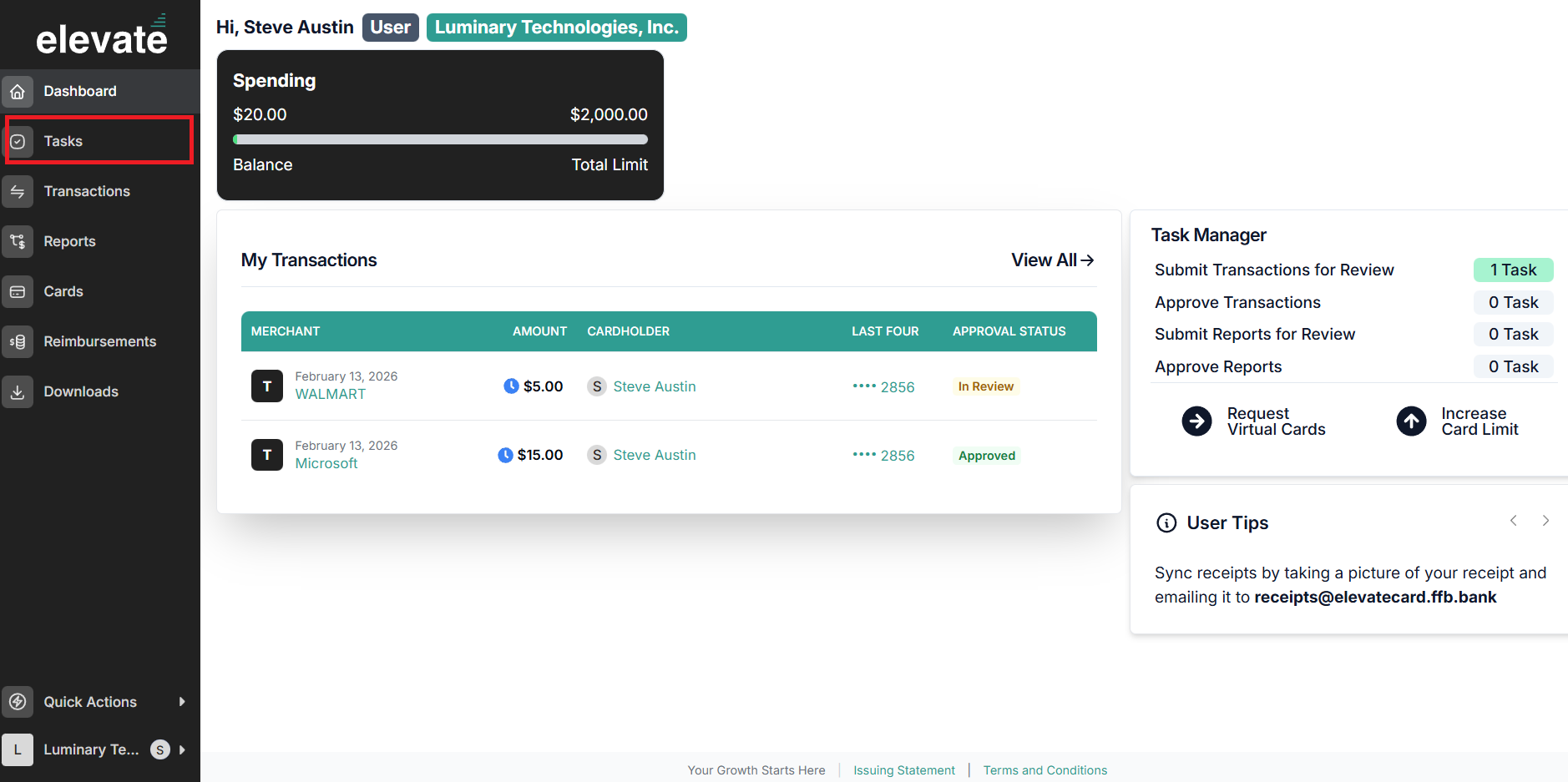
Task: Click the Cards icon in sidebar
Action: tap(18, 292)
